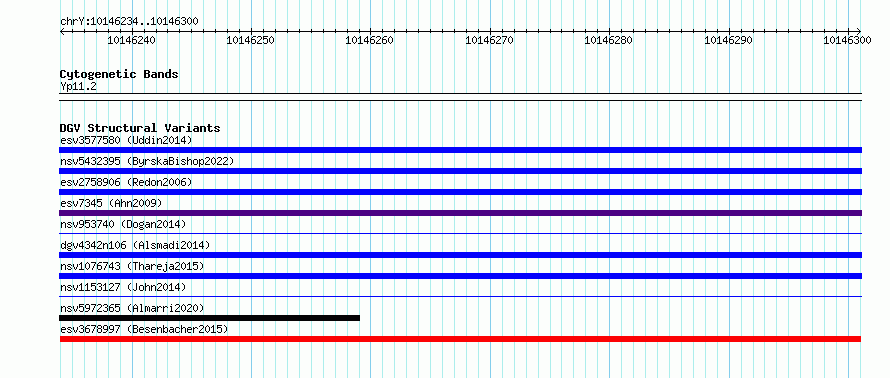Screen dimensions: 890x378
Task: Click ruler position 10146280
Action: click(x=608, y=40)
